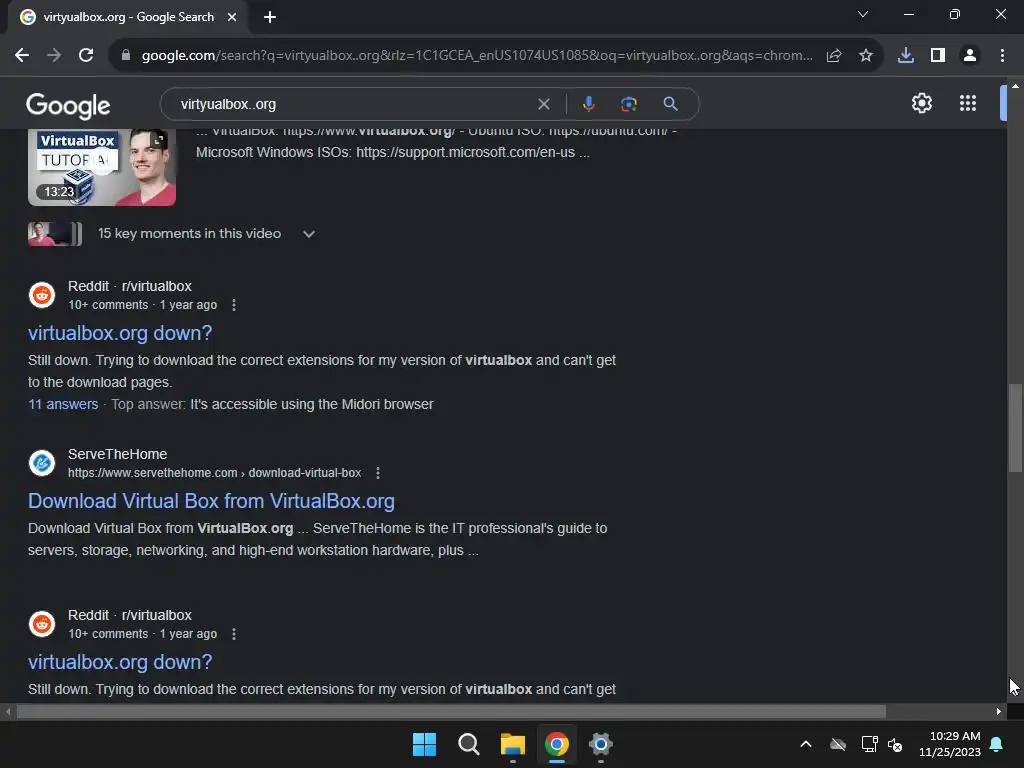Open muted volume tray icon
Screen dimensions: 1024x768
tap(895, 744)
